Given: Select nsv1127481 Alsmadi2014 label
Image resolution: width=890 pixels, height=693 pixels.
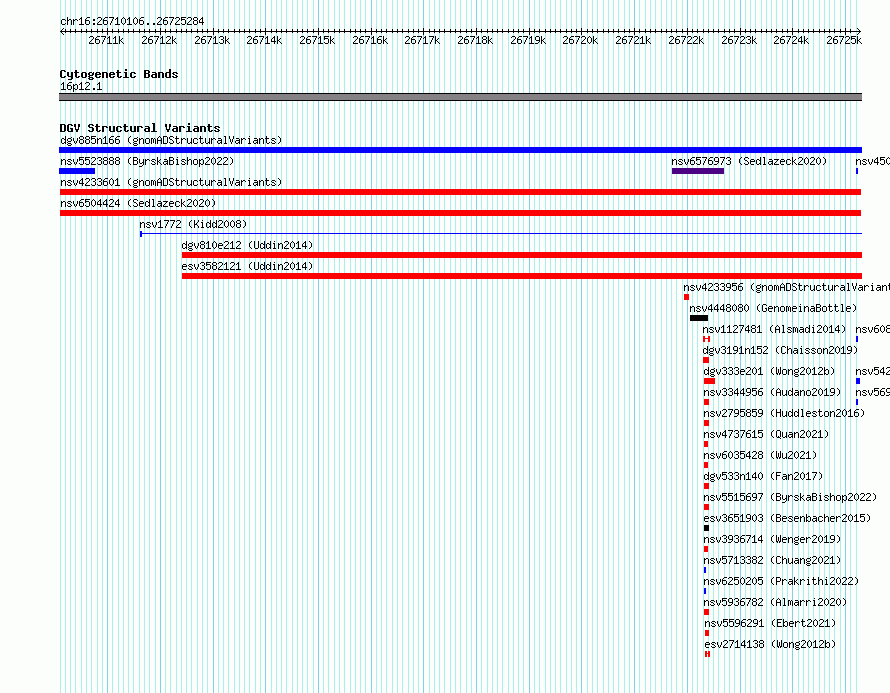Looking at the screenshot, I should coord(774,329).
